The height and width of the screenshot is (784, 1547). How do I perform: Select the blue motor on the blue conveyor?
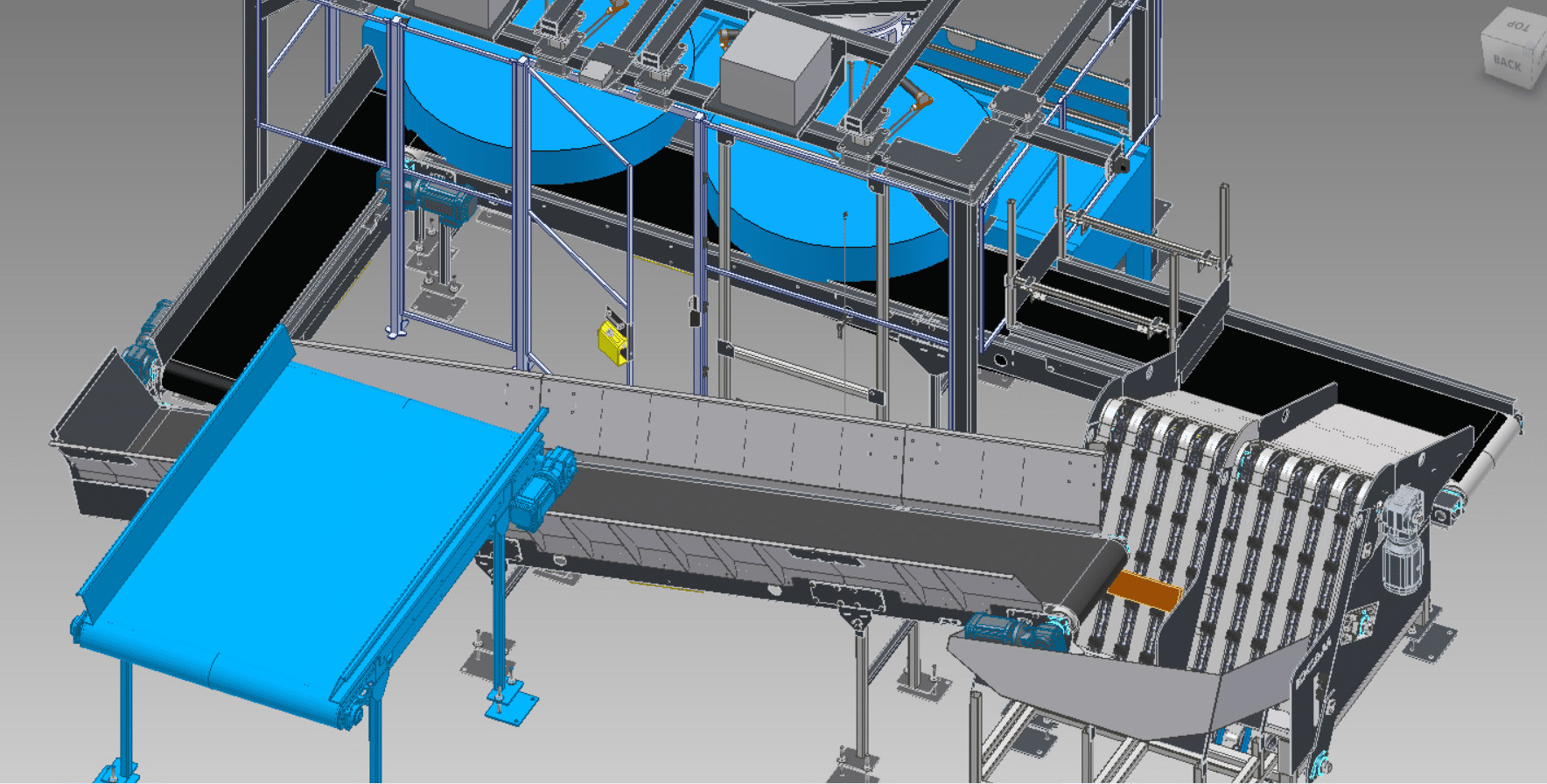542,488
